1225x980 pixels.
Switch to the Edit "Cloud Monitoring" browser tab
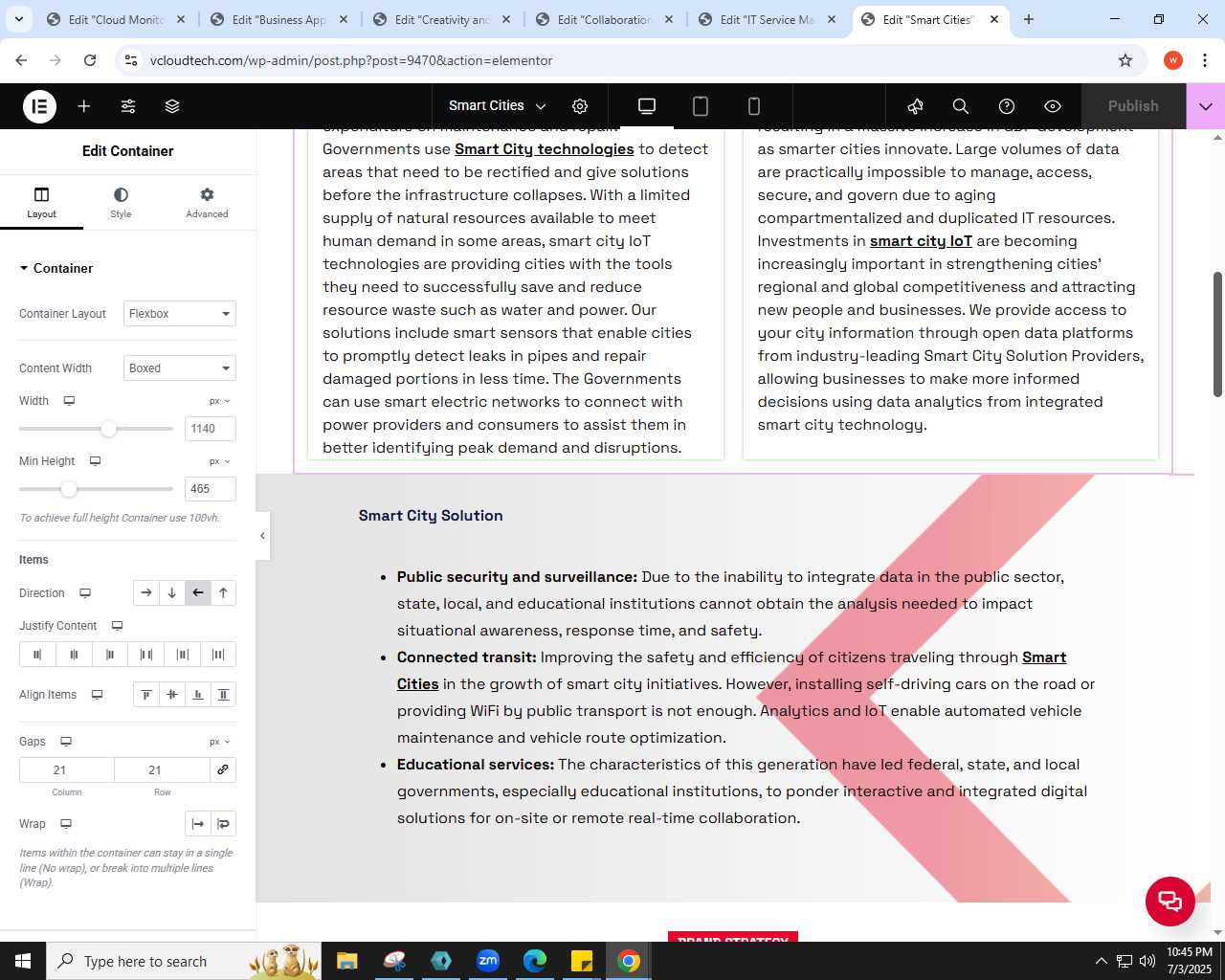(117, 19)
